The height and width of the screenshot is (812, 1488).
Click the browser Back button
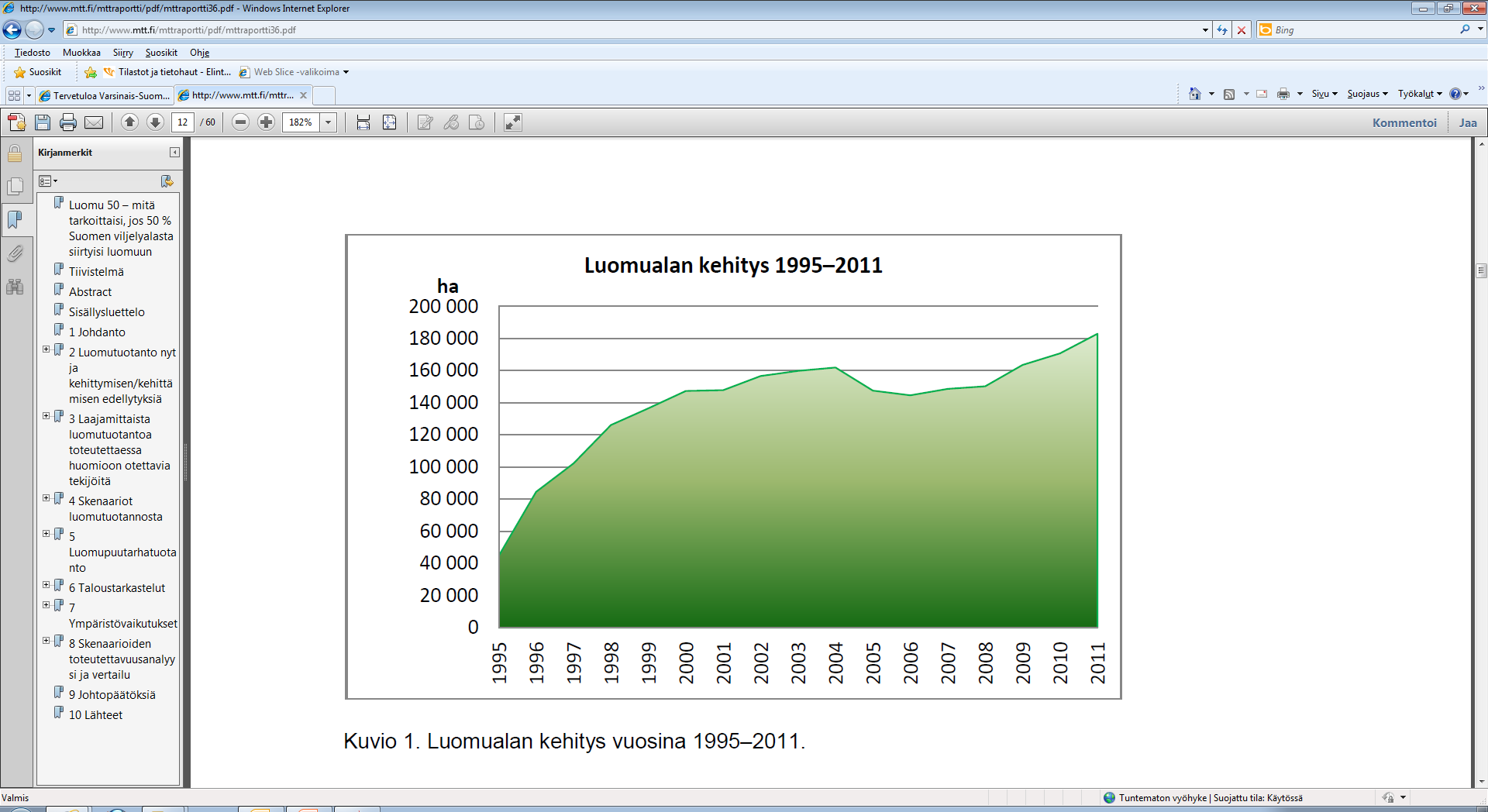[12, 30]
